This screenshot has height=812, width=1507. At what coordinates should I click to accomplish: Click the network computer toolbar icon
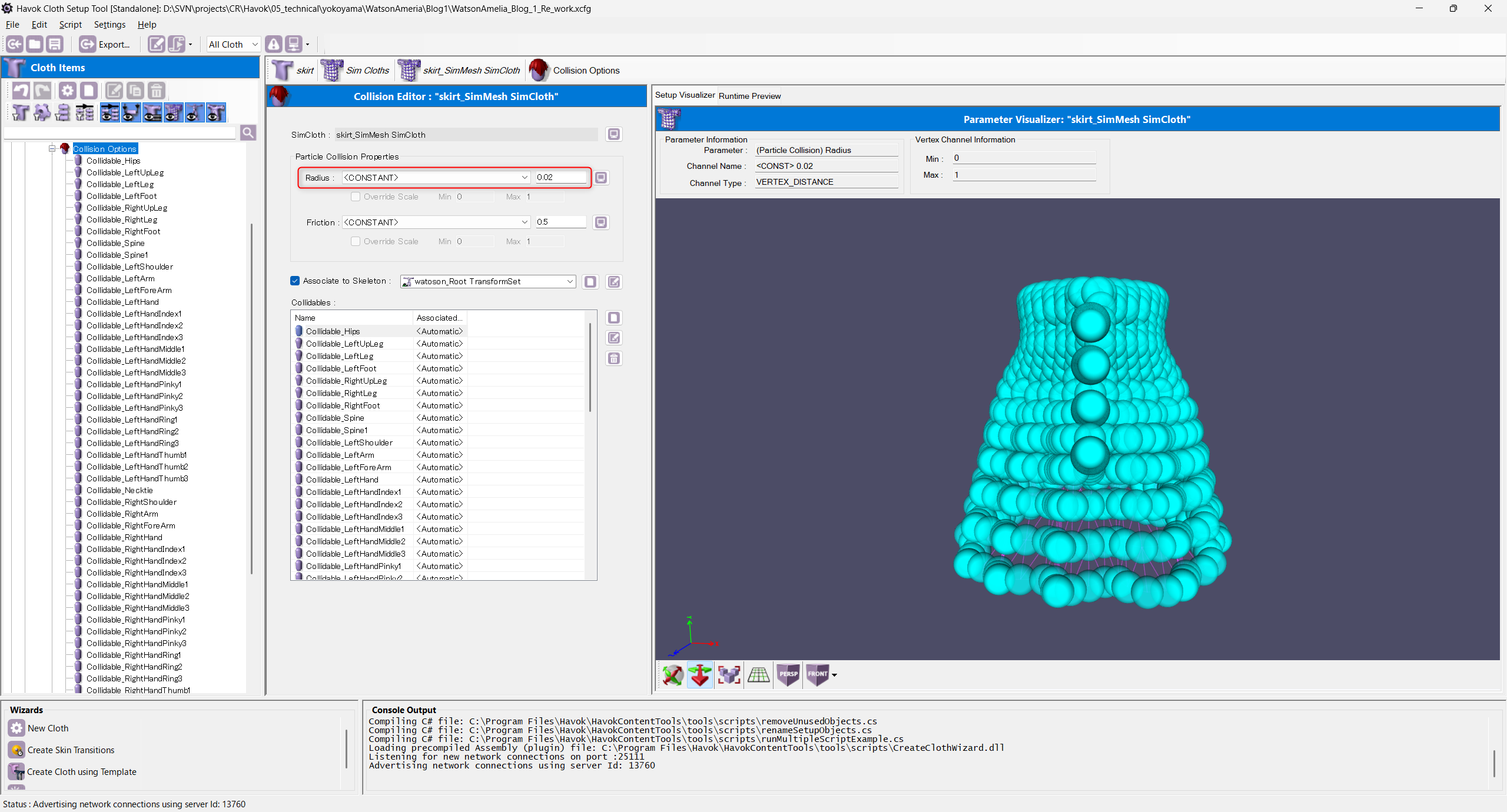click(293, 44)
